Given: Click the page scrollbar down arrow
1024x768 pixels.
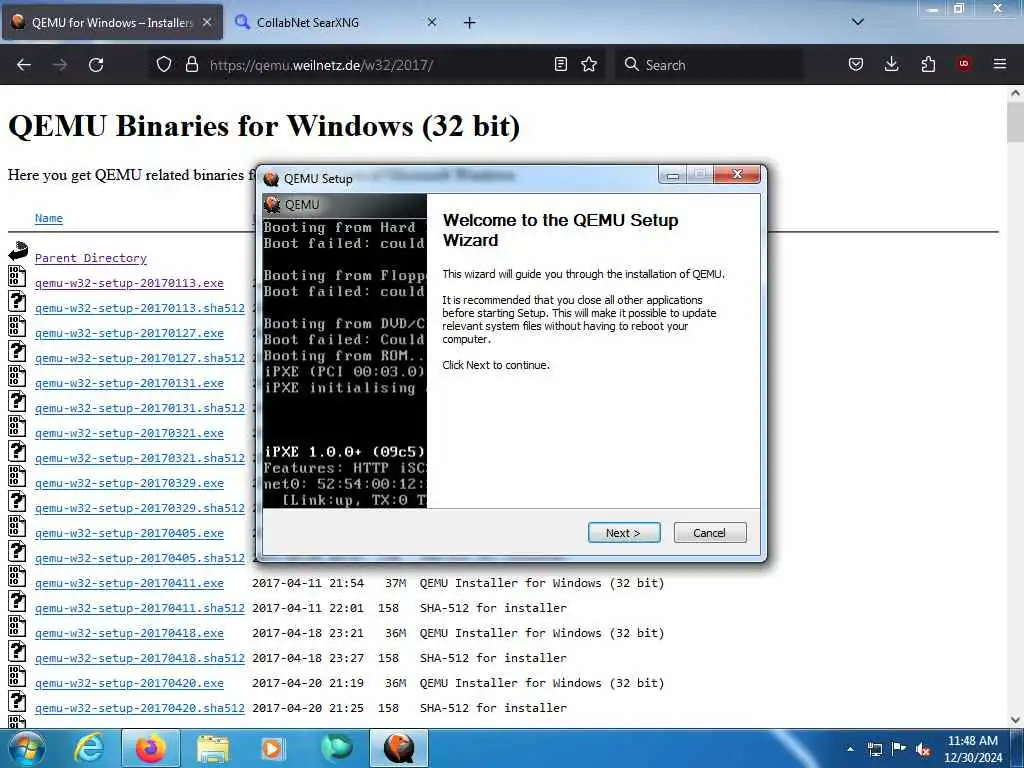Looking at the screenshot, I should 1016,720.
